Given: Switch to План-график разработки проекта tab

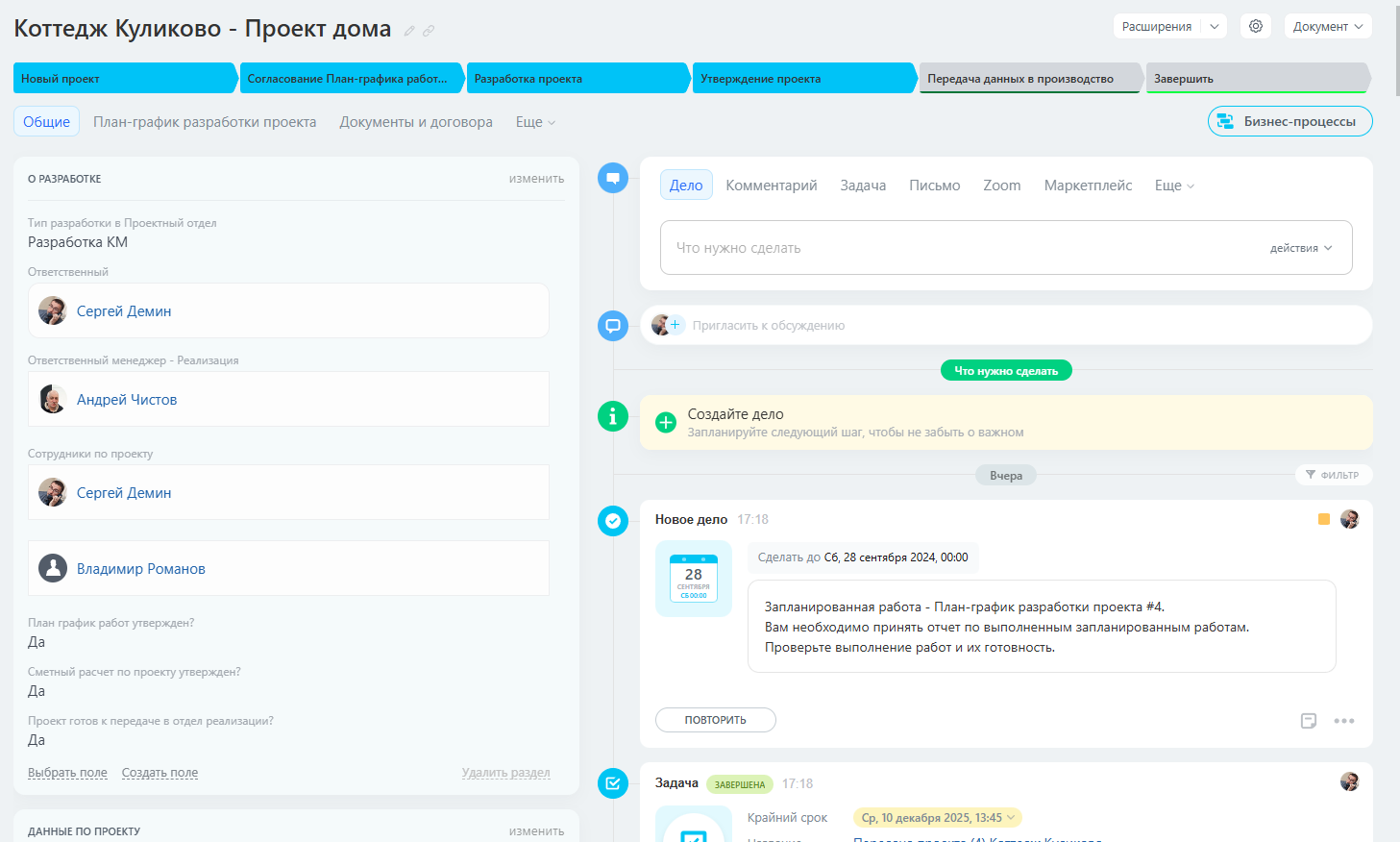Looking at the screenshot, I should point(205,122).
